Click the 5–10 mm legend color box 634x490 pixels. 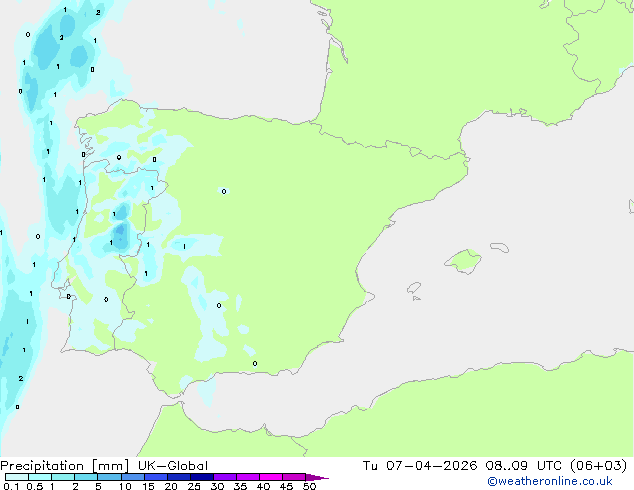pos(109,477)
